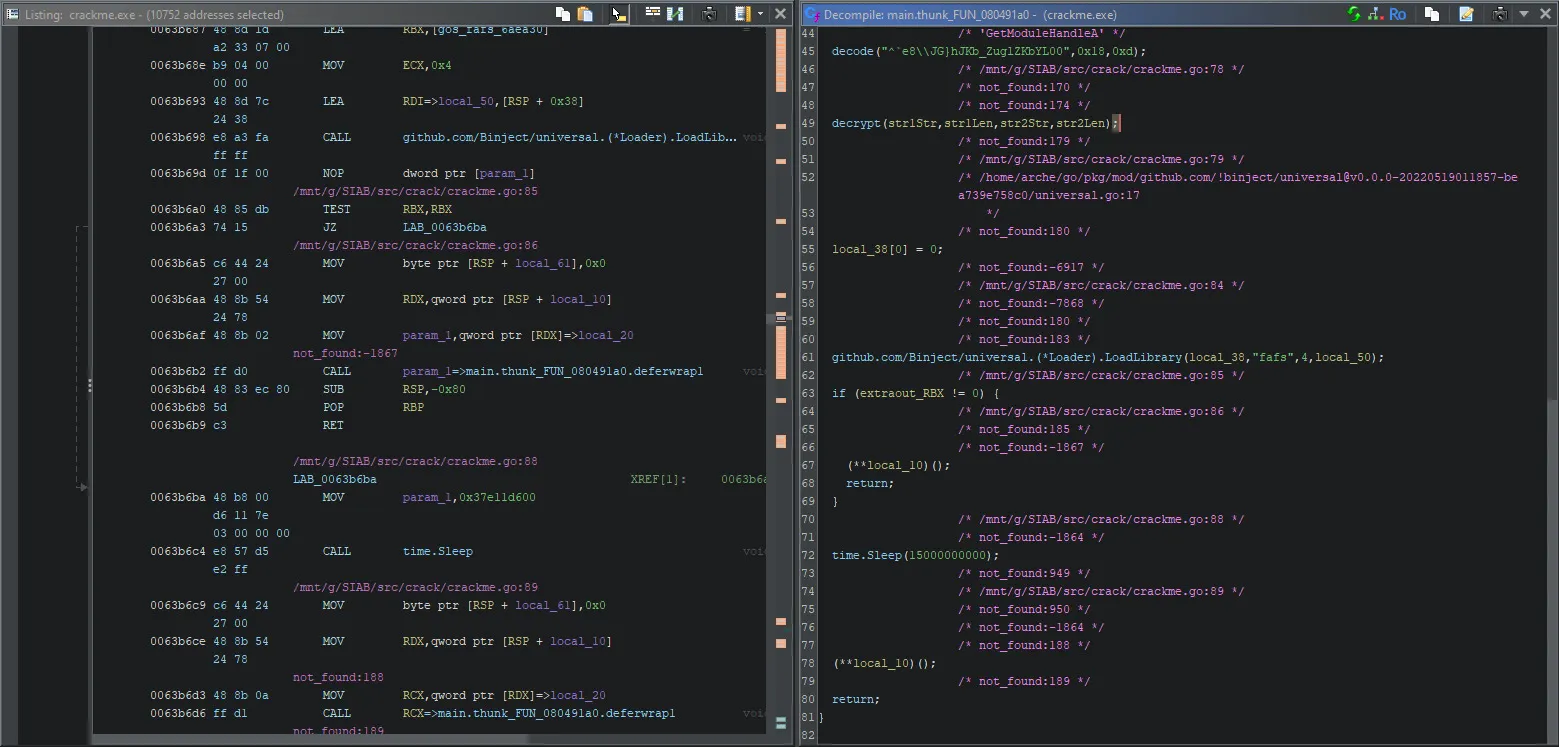
Task: Re-decompile with the green refresh icon
Action: [x=1354, y=14]
